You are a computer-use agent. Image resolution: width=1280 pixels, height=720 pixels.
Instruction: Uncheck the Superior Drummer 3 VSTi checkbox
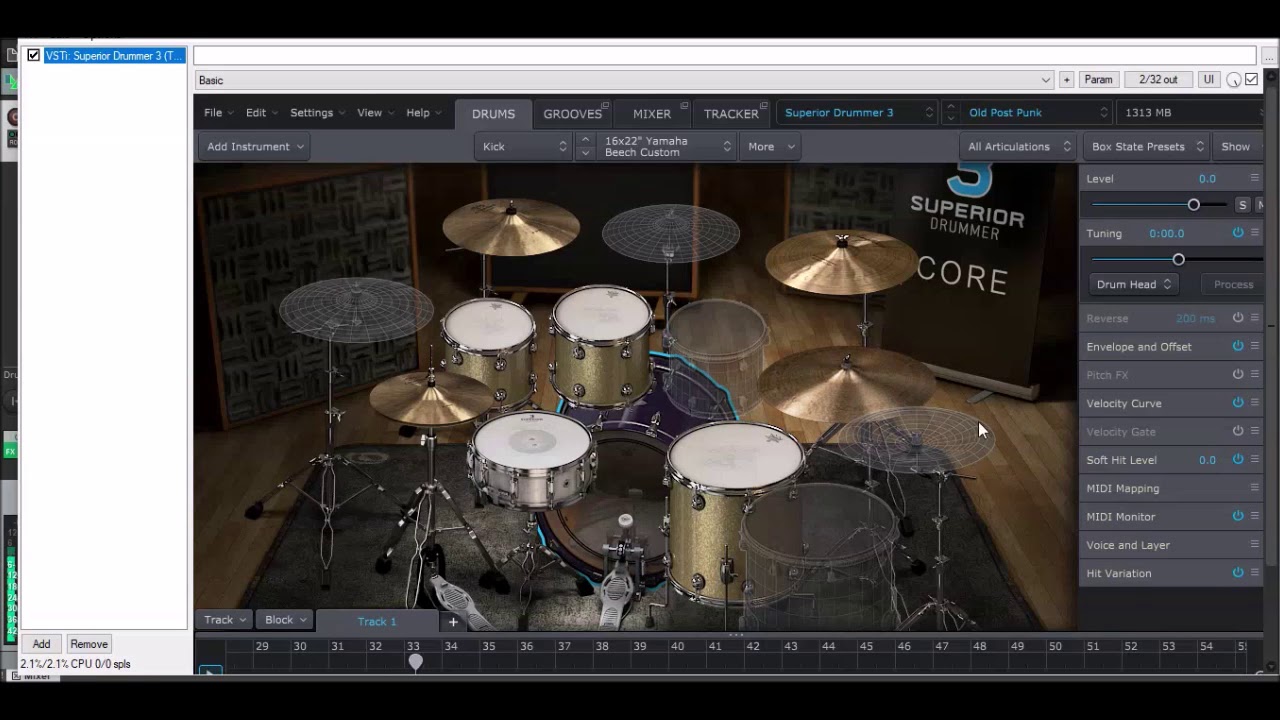pyautogui.click(x=34, y=56)
